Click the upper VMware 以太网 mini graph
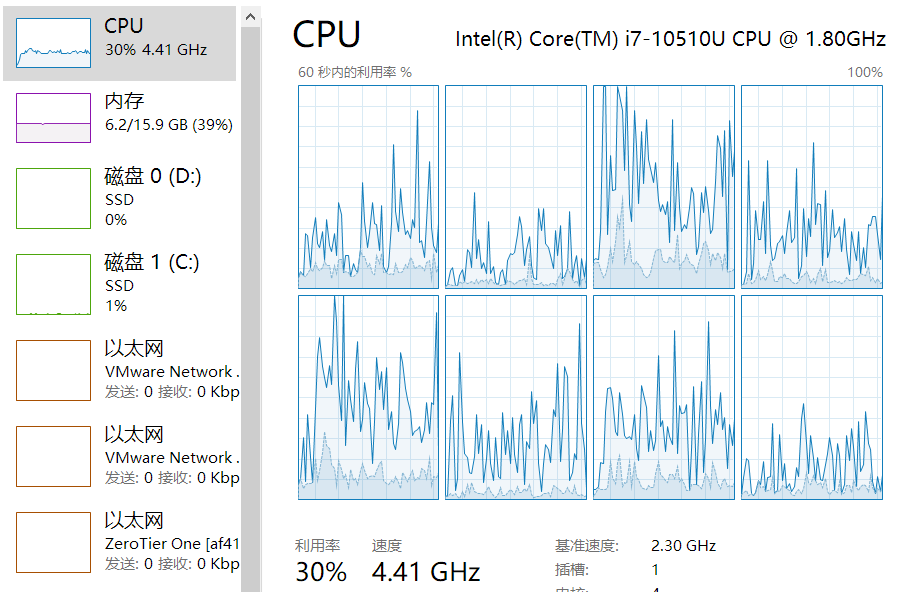The height and width of the screenshot is (592, 899). point(53,370)
